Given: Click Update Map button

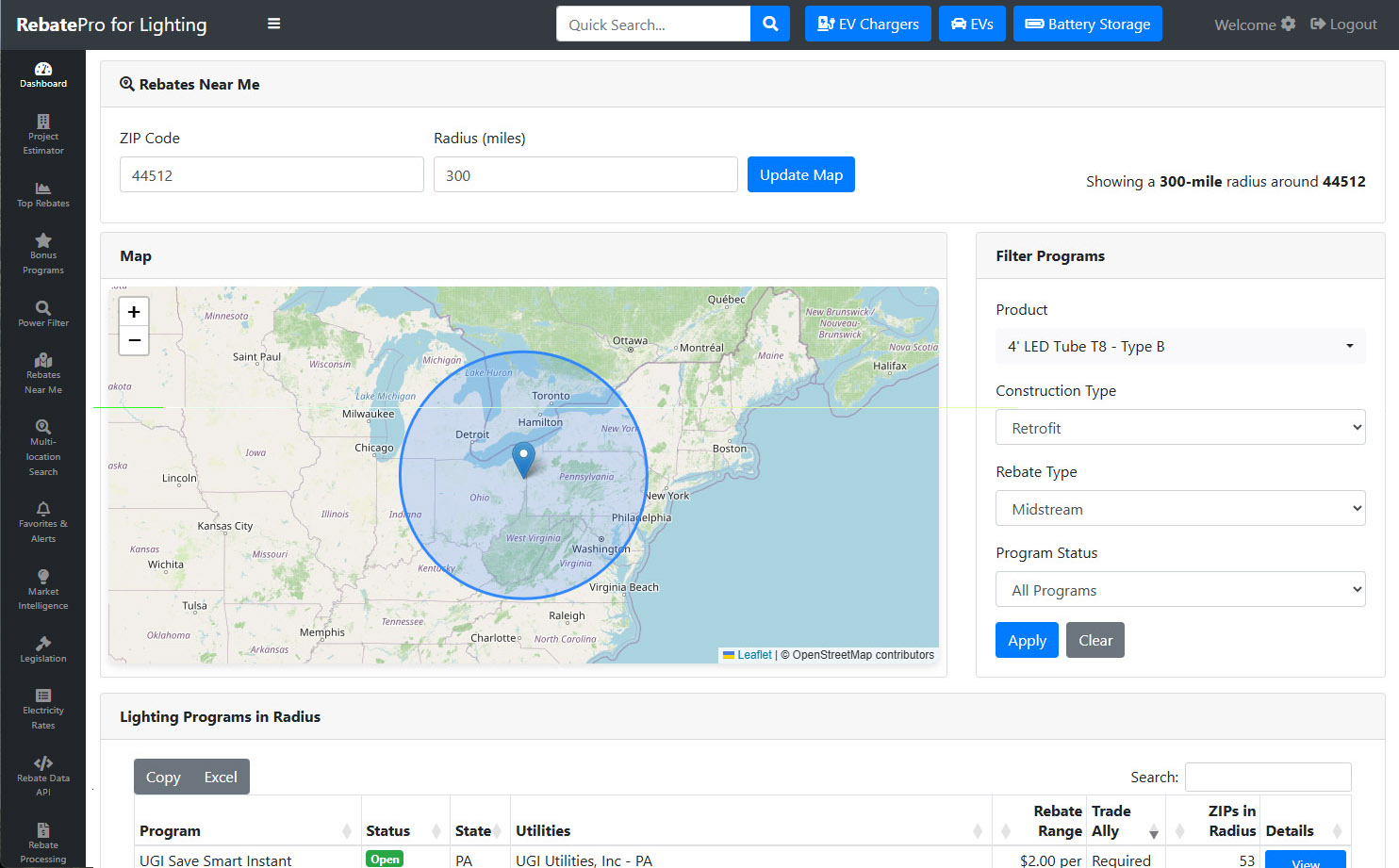Looking at the screenshot, I should 801,174.
